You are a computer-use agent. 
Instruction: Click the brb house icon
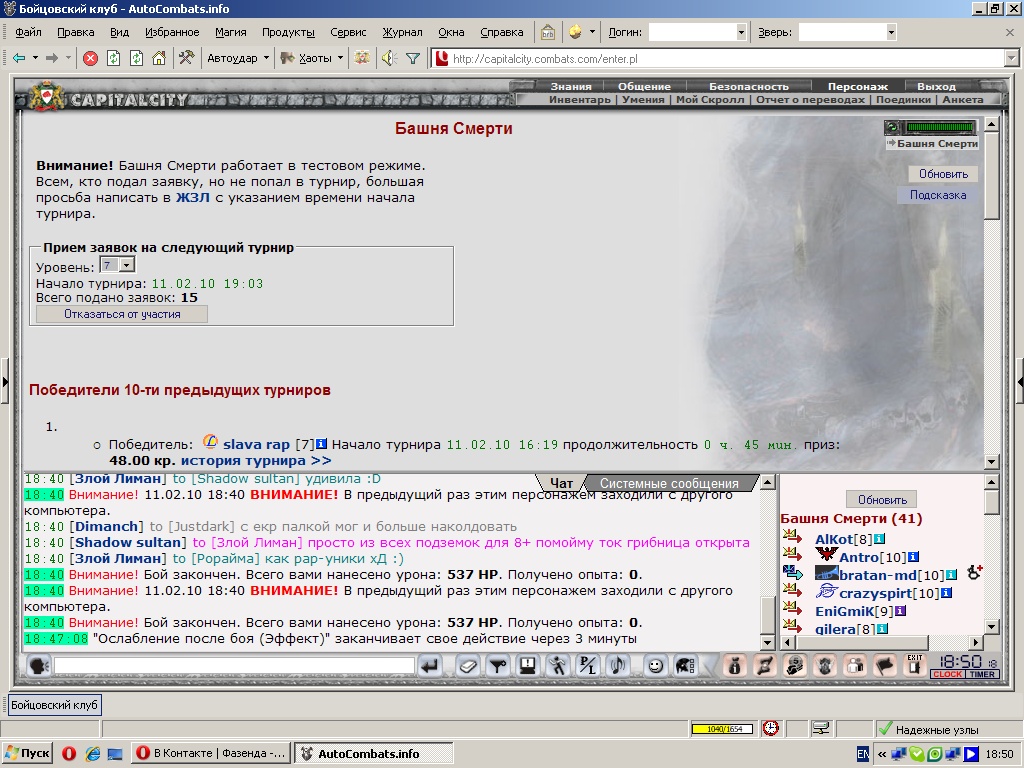(548, 32)
